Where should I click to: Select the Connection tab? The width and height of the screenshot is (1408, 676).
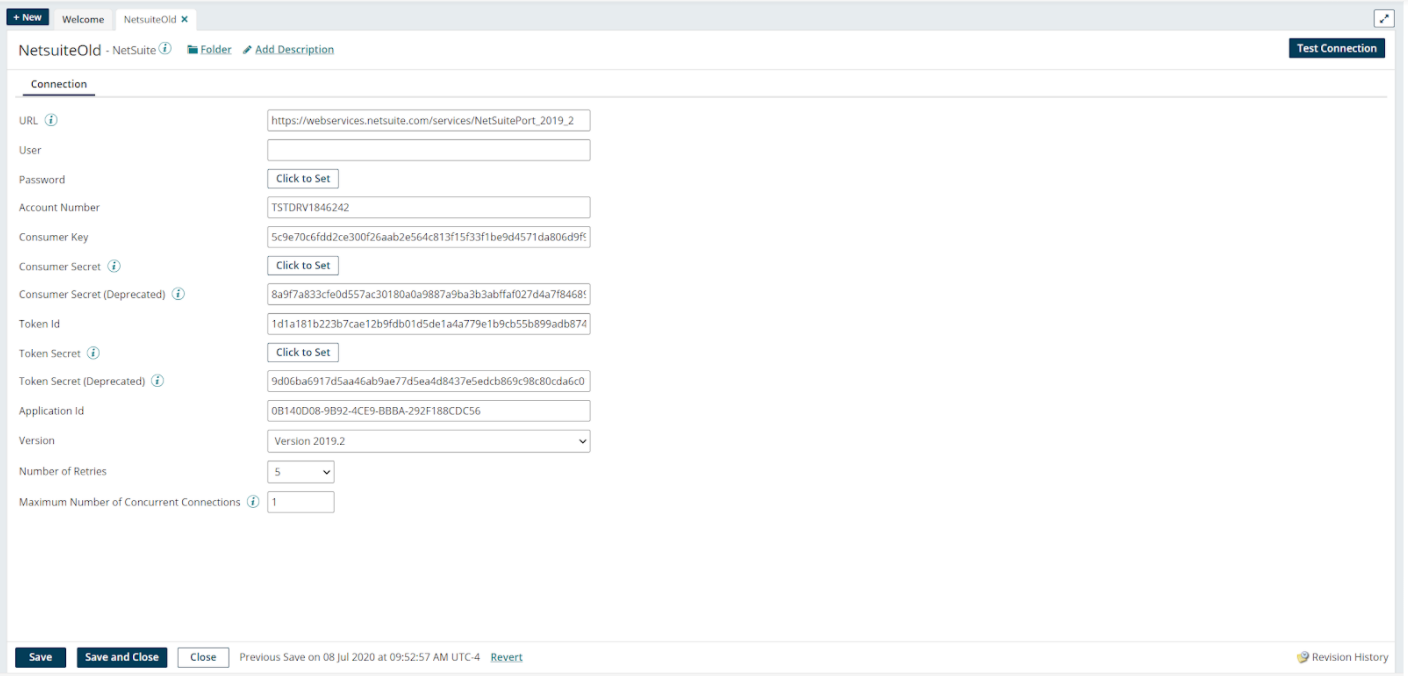pos(58,85)
